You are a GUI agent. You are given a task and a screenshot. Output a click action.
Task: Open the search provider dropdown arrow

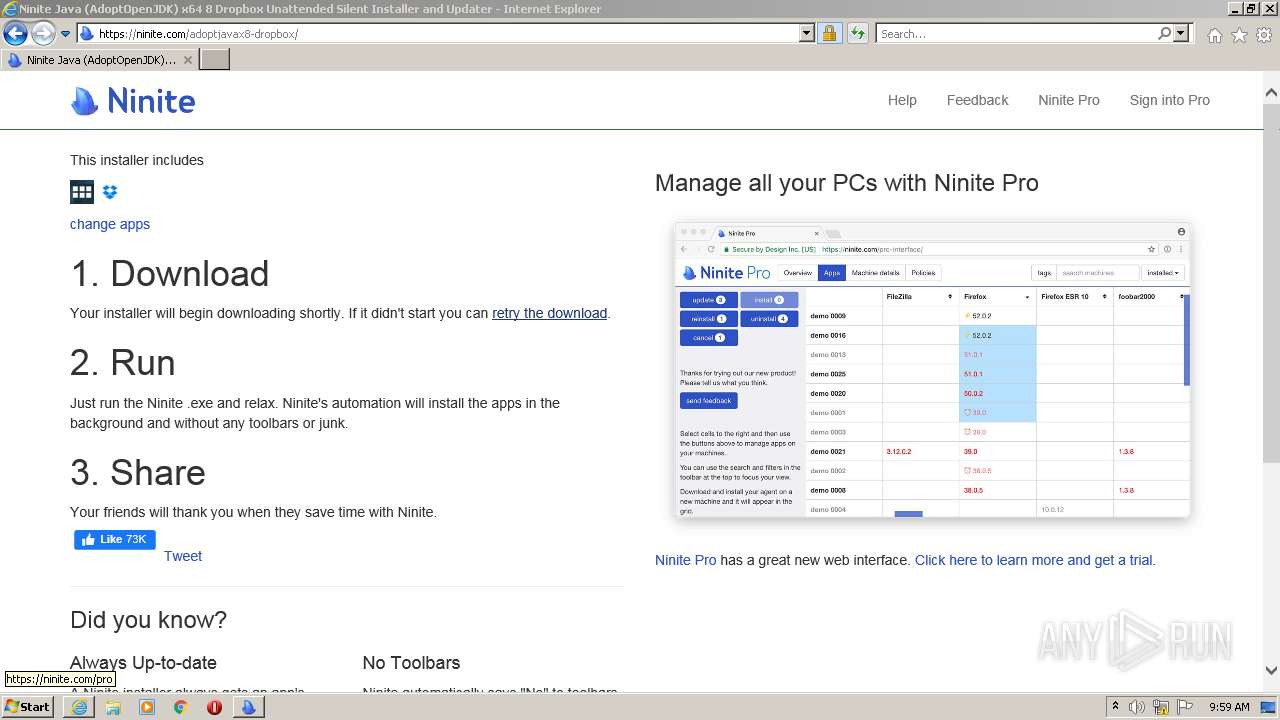click(1181, 33)
